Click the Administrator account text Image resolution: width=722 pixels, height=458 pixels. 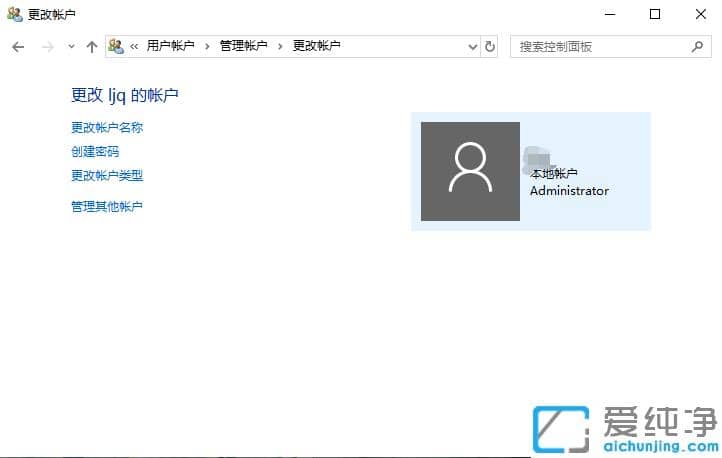(569, 191)
